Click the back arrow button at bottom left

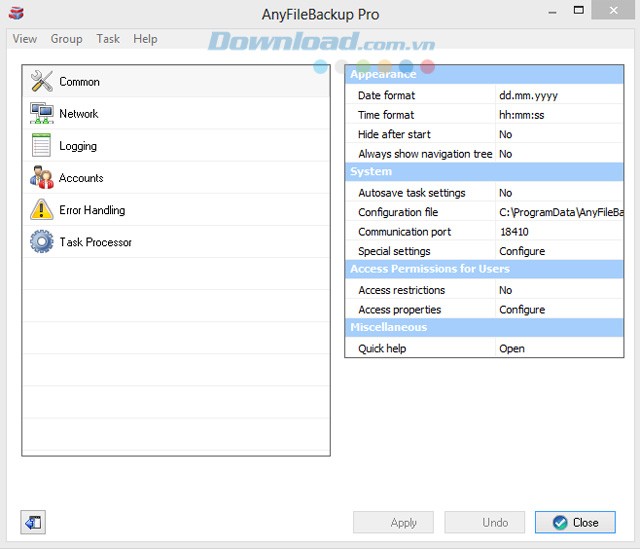(x=33, y=522)
